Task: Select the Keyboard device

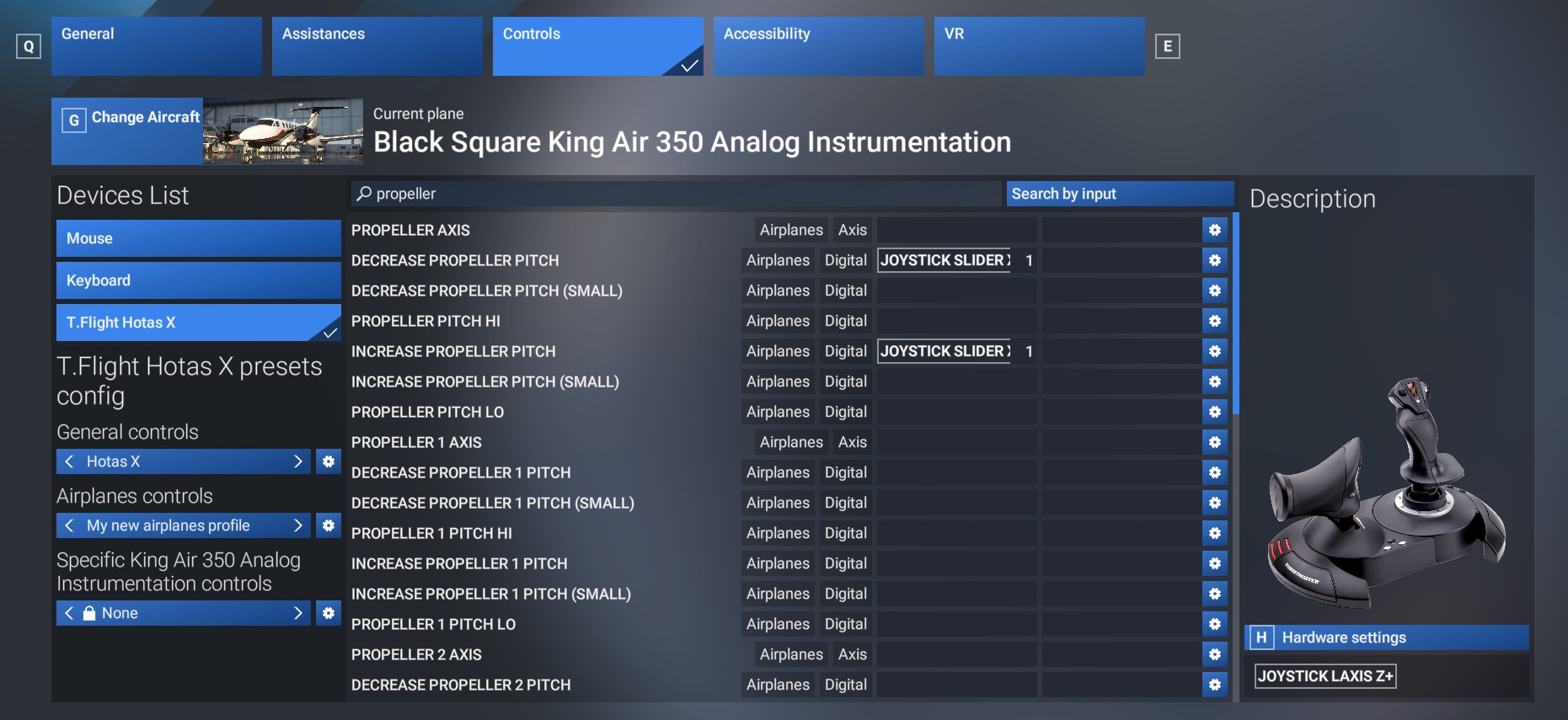Action: tap(198, 280)
